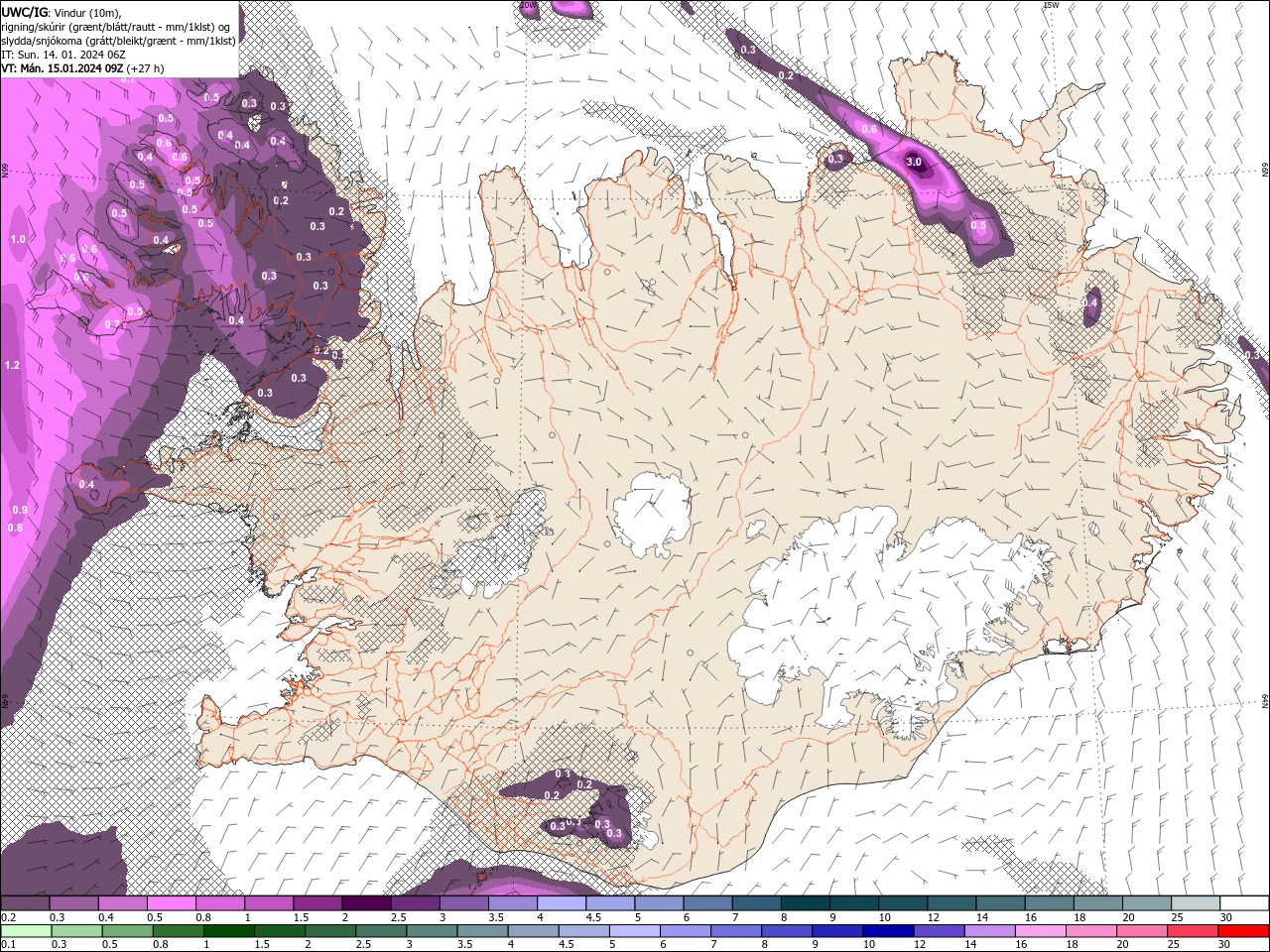Click the '0.1' label under the lower legend row
This screenshot has height=952, width=1270.
[8, 944]
